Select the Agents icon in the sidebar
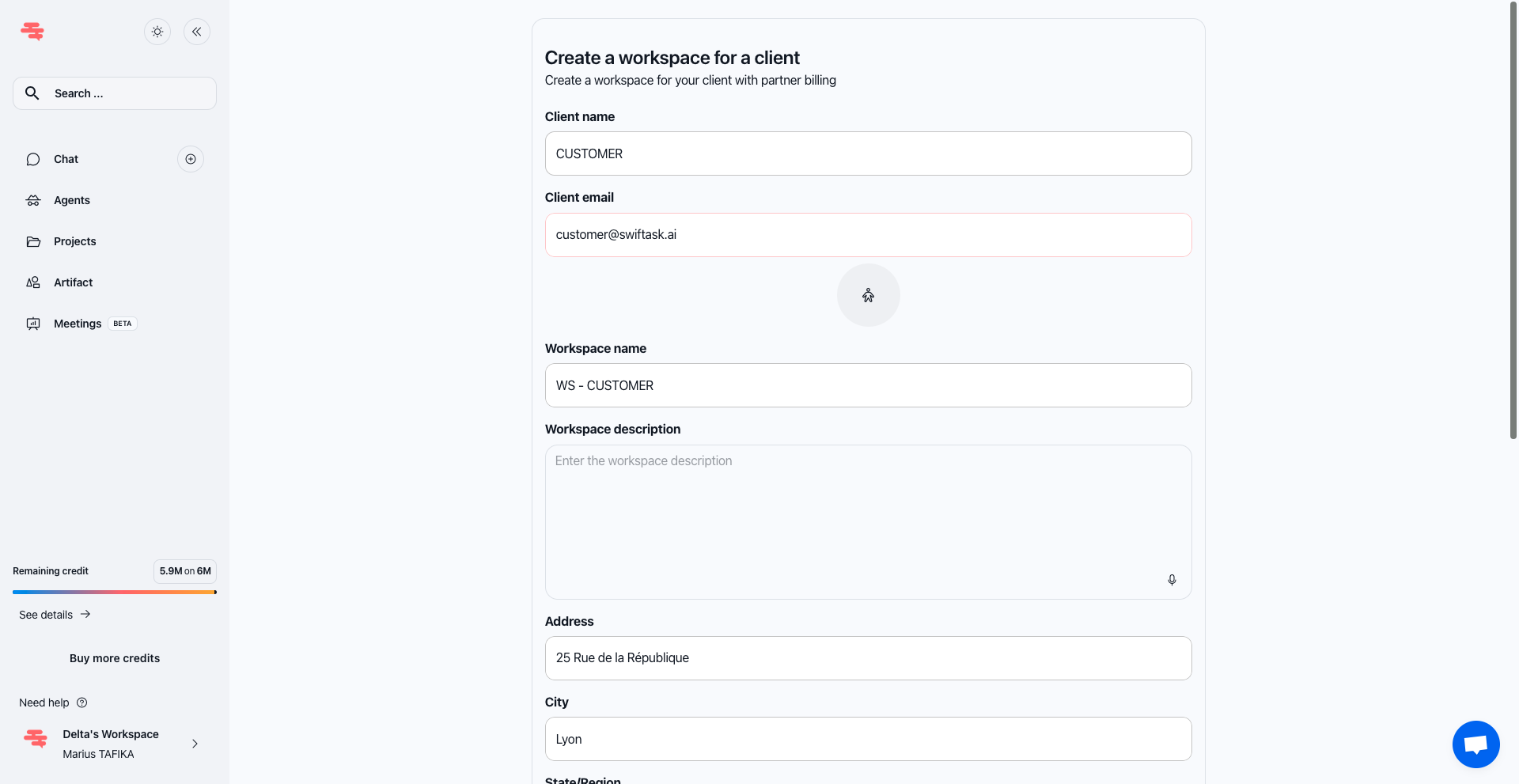1519x784 pixels. click(x=32, y=200)
